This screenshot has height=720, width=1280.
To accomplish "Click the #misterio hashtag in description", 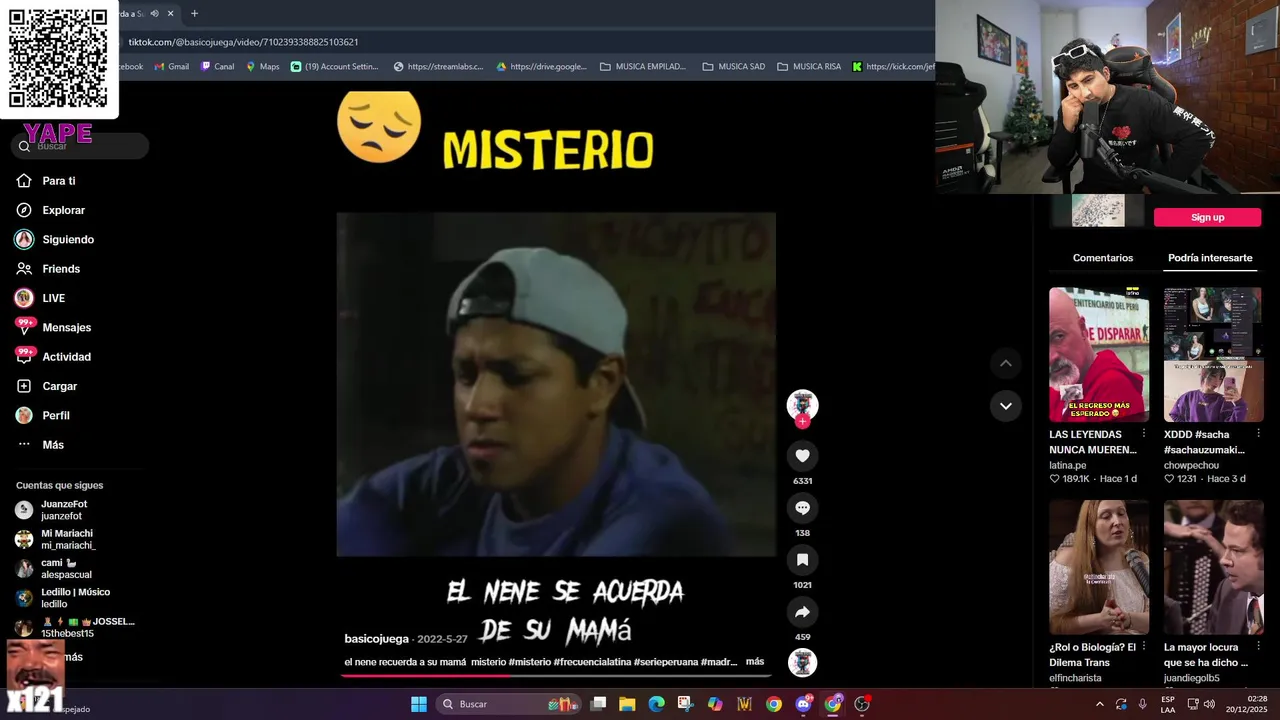I will click(530, 662).
